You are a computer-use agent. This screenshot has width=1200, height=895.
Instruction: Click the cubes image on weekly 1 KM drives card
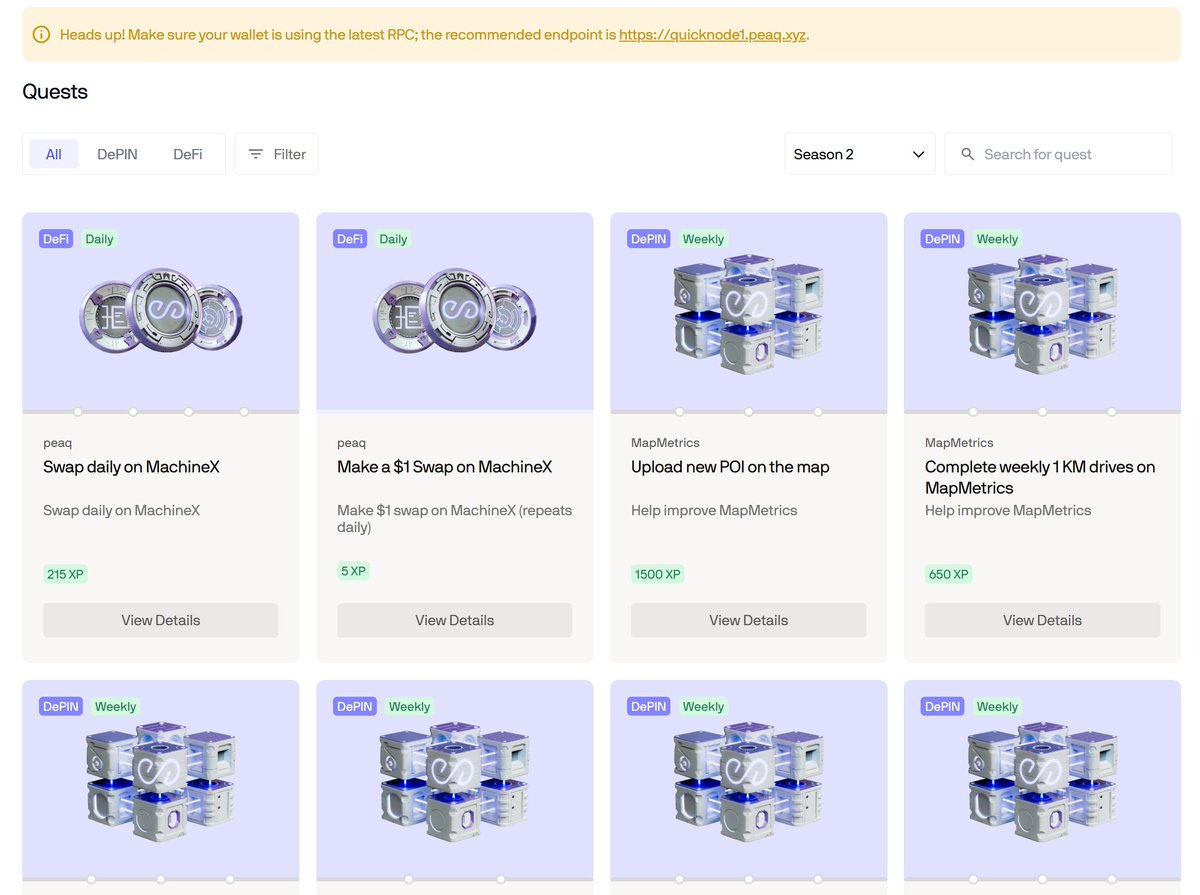click(x=1042, y=314)
